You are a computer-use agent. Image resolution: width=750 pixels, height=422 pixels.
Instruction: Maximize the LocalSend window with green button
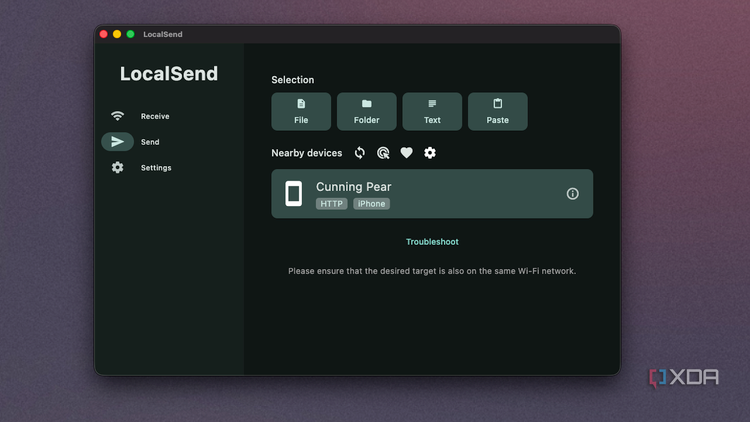click(131, 34)
